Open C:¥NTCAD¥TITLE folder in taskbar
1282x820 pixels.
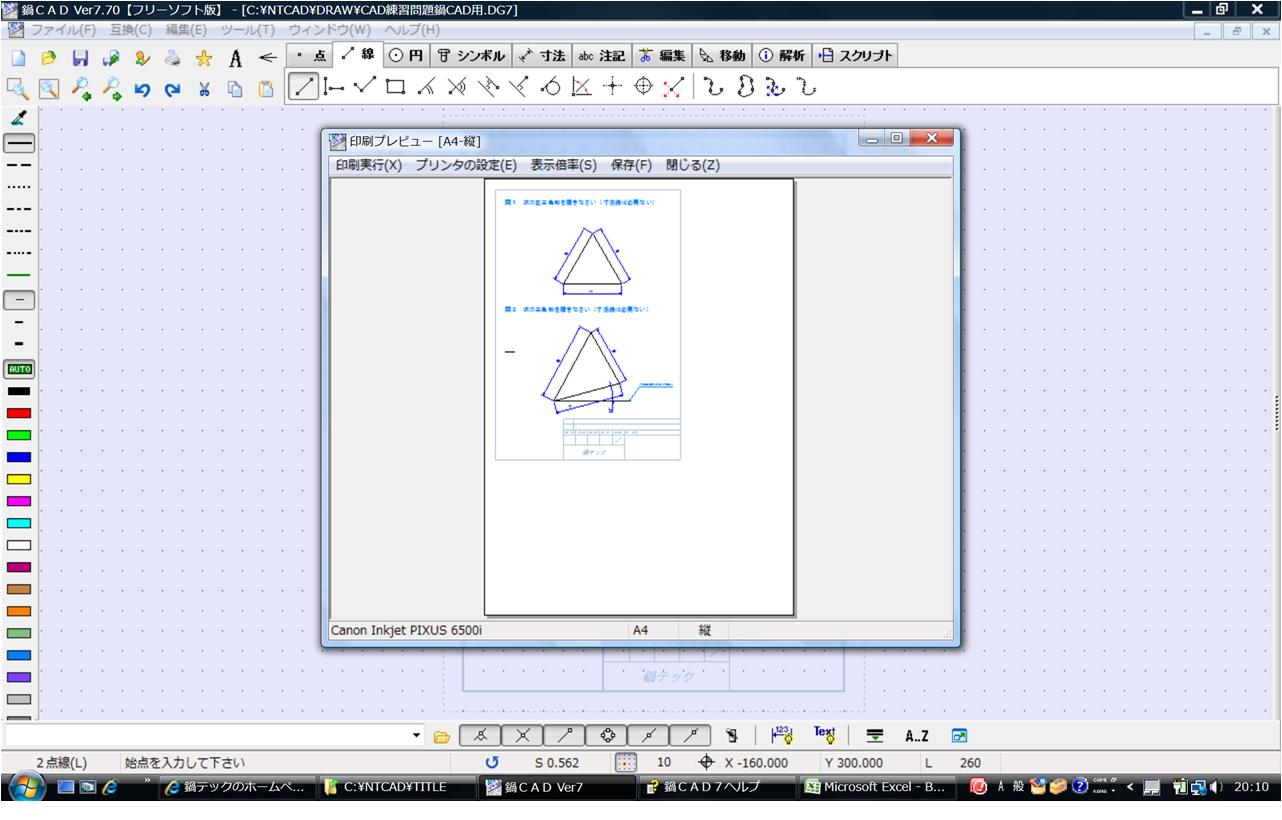coord(396,787)
